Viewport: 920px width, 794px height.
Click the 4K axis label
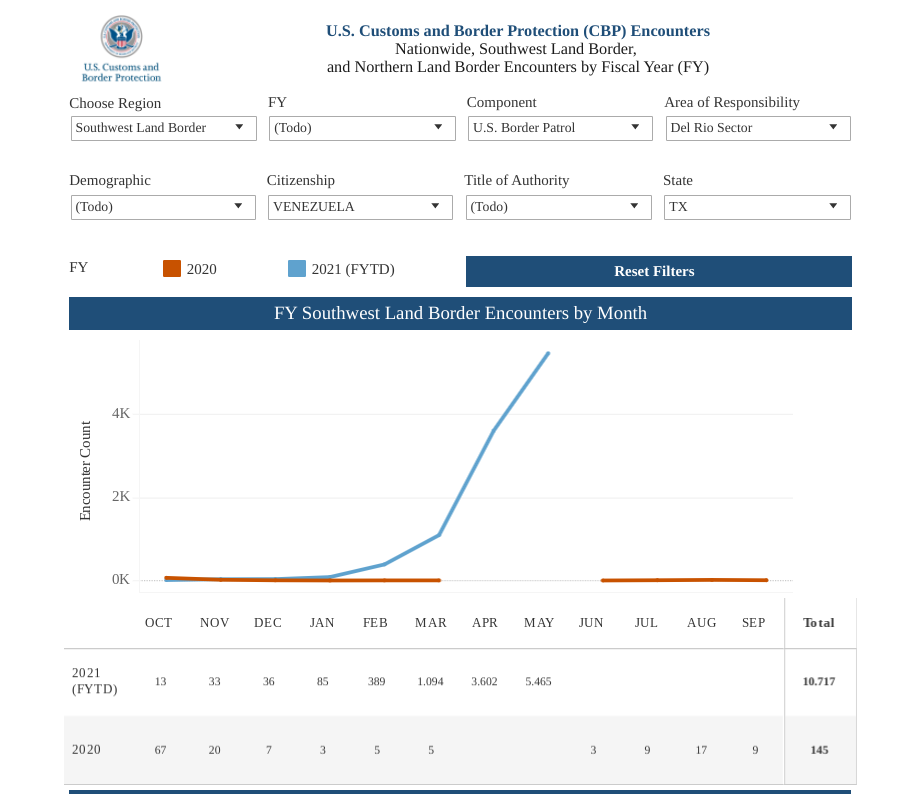tap(121, 414)
